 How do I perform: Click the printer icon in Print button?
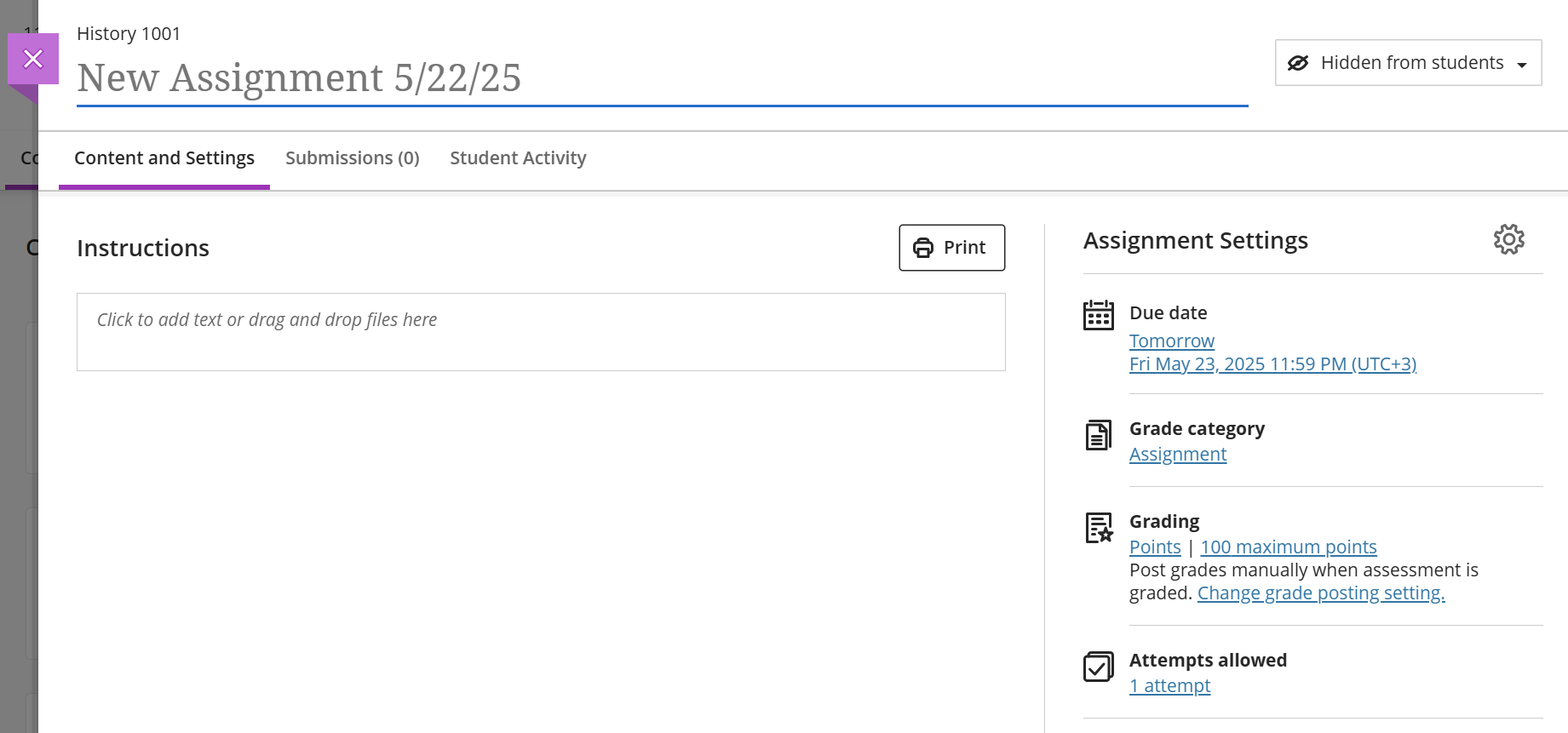pos(923,248)
